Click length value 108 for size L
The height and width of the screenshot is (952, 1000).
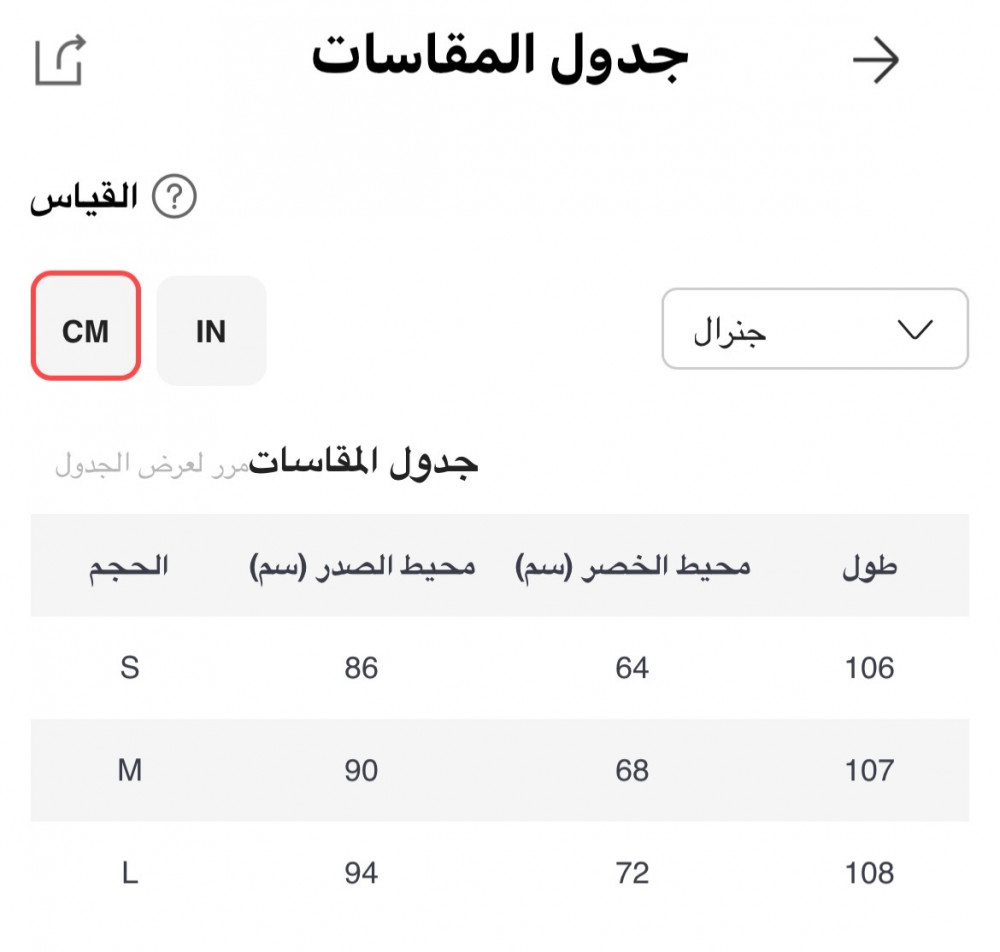pos(869,873)
